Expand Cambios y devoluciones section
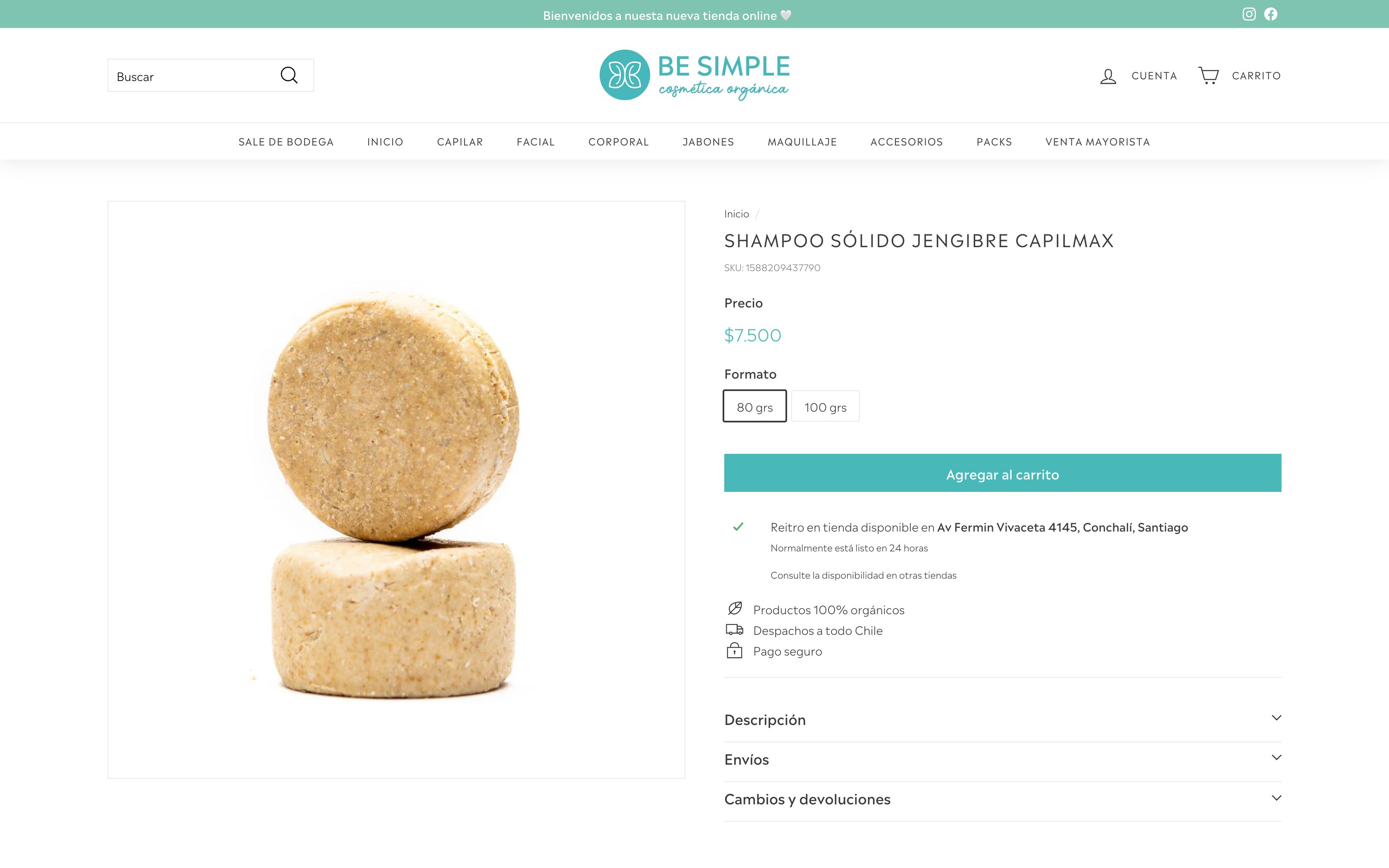 pos(1002,799)
